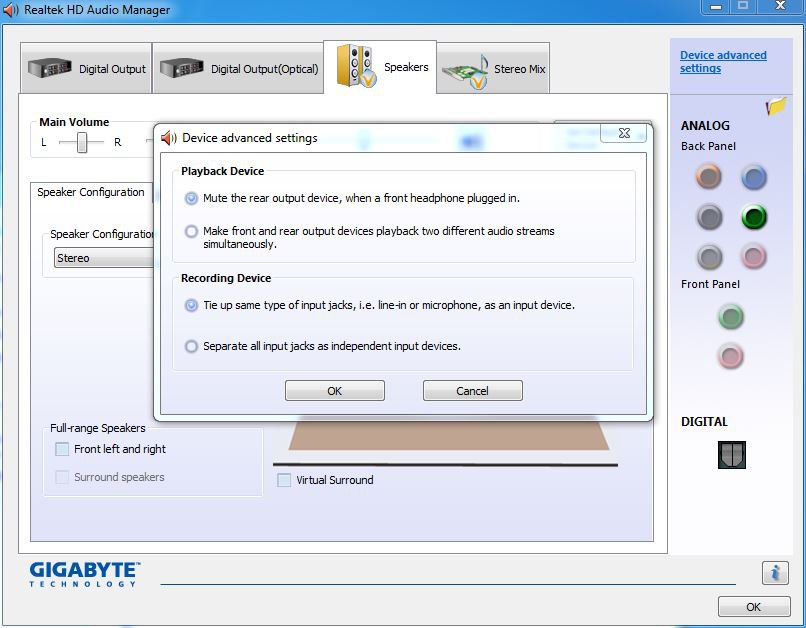Image resolution: width=806 pixels, height=628 pixels.
Task: Click the Recording Device group heading
Action: pyautogui.click(x=226, y=278)
